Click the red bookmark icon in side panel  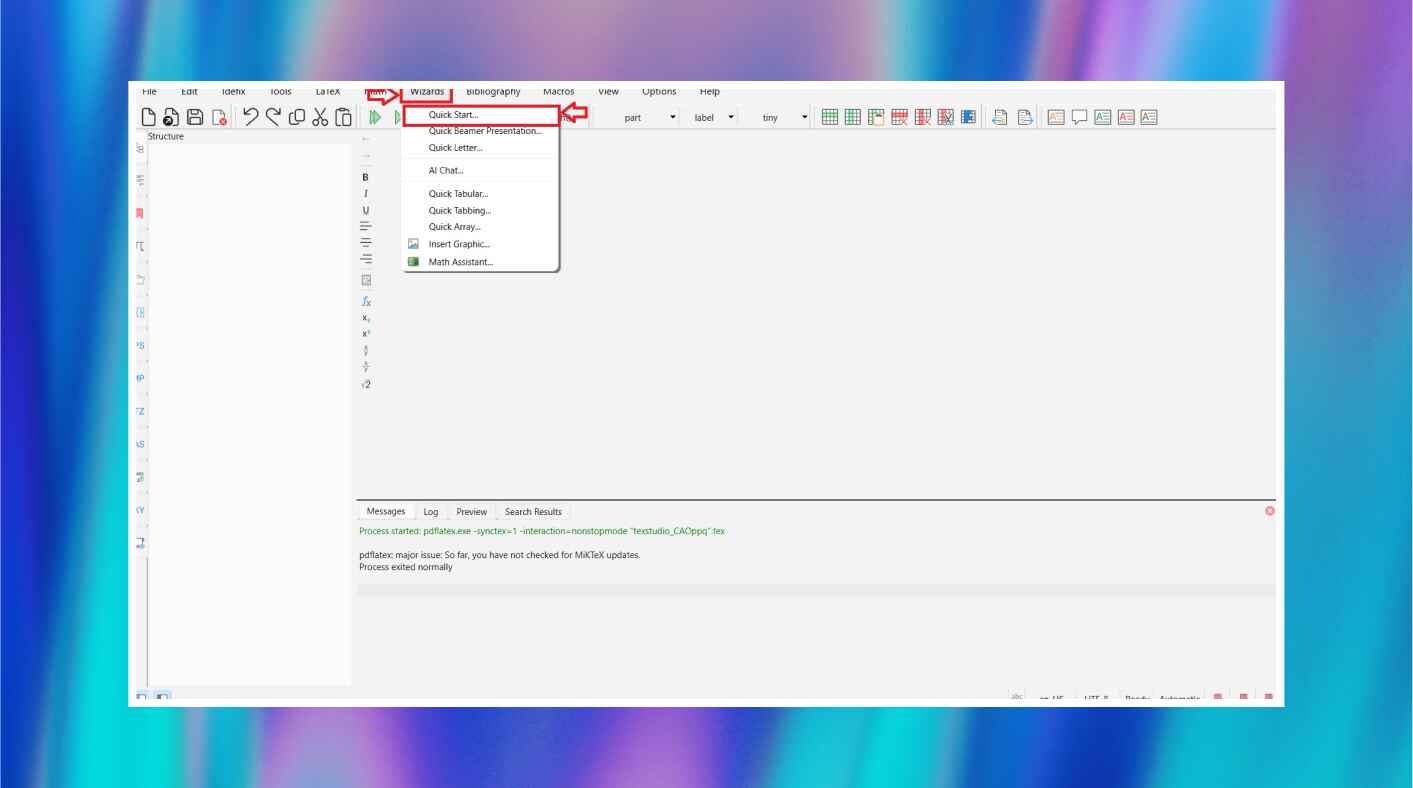(x=140, y=213)
